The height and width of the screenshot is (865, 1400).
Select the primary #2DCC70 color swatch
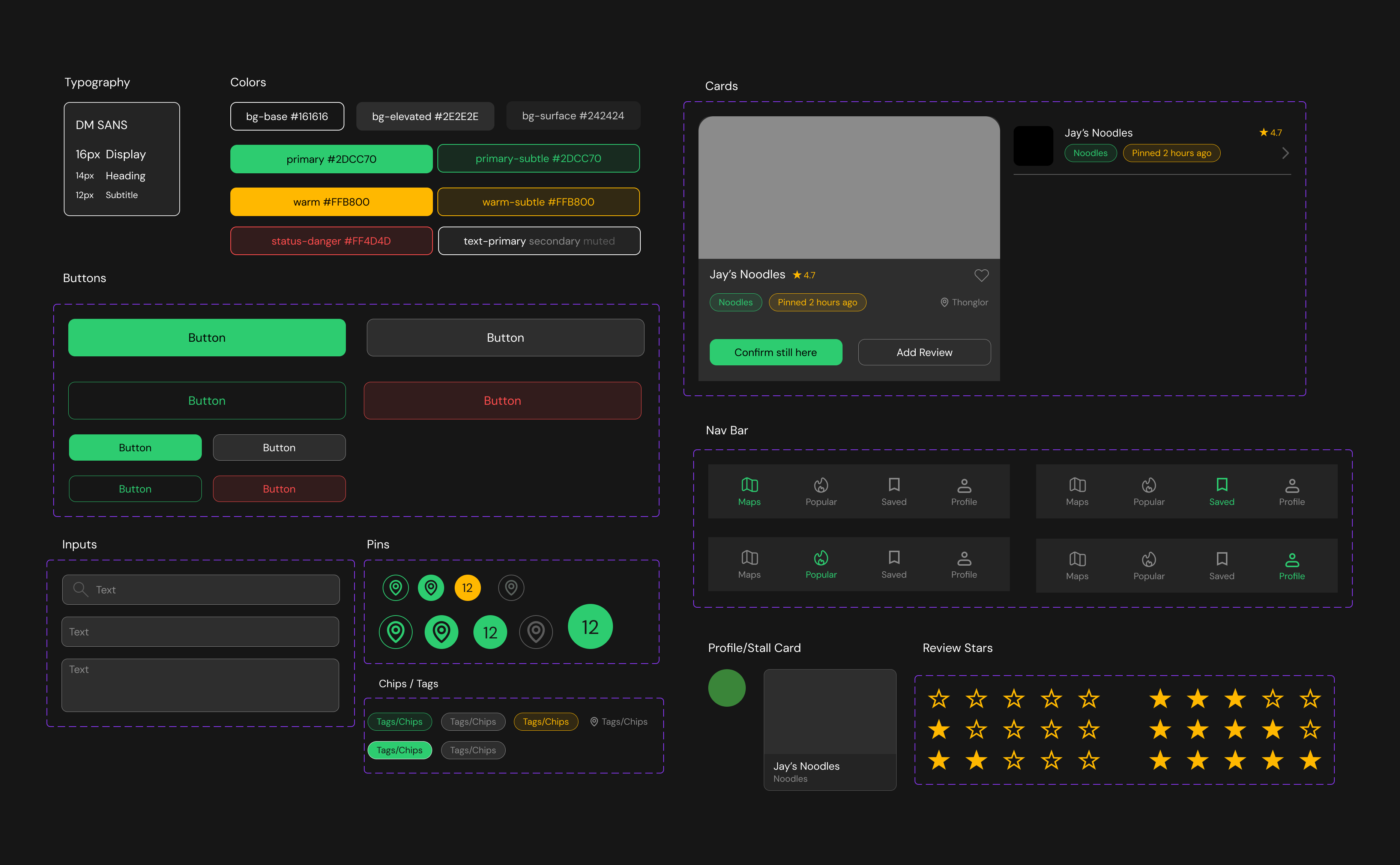tap(331, 159)
